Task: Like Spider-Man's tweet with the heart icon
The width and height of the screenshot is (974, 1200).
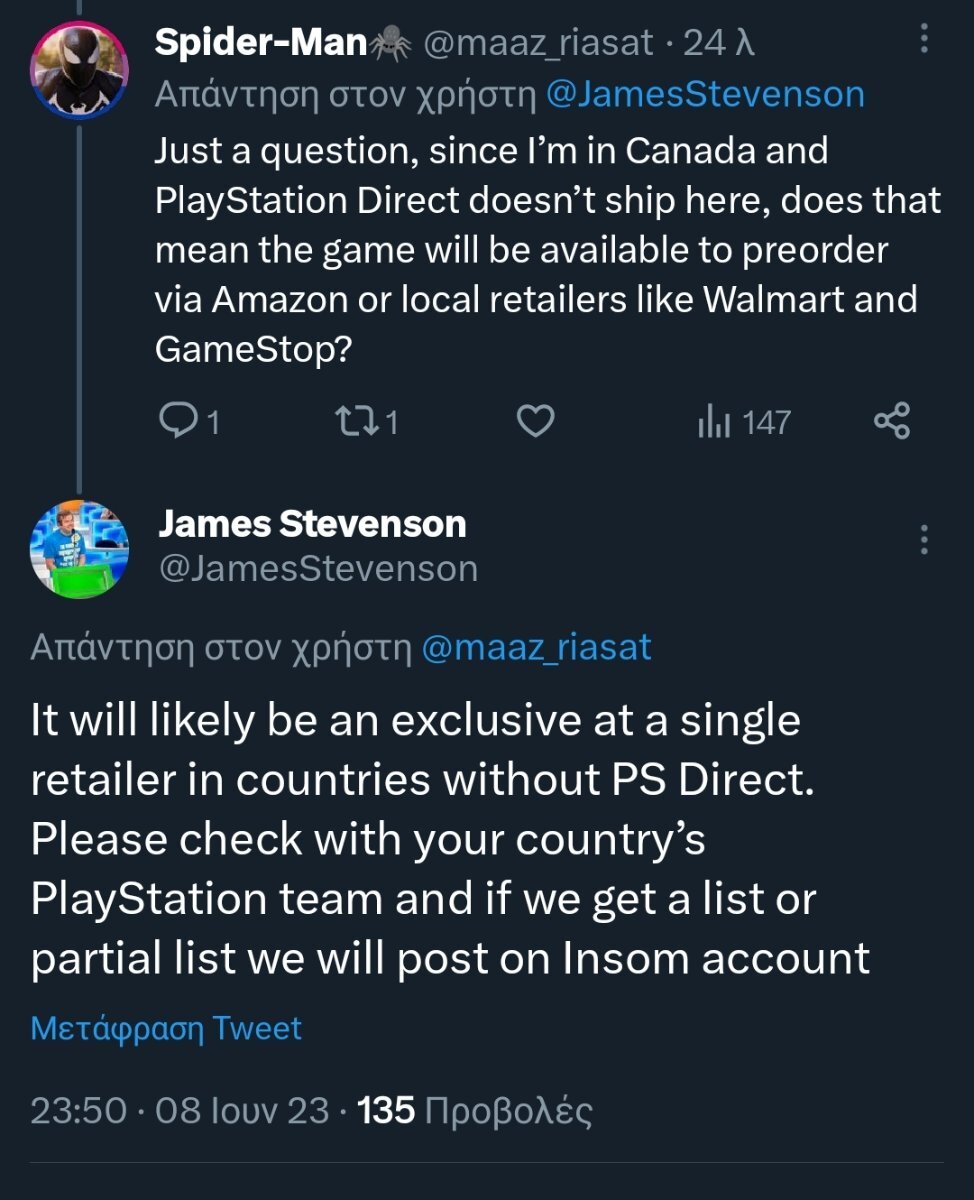Action: coord(536,422)
